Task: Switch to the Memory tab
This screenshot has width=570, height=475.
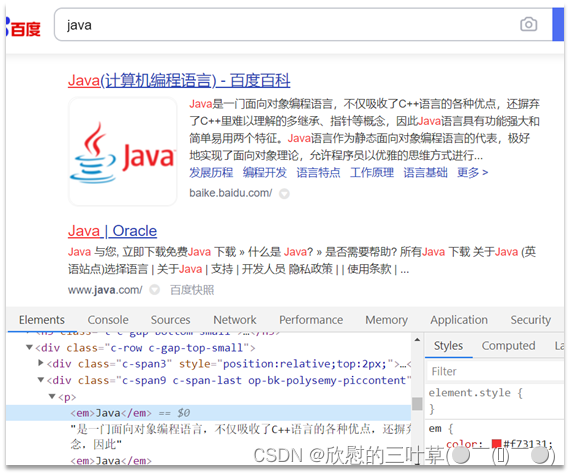Action: [x=386, y=320]
